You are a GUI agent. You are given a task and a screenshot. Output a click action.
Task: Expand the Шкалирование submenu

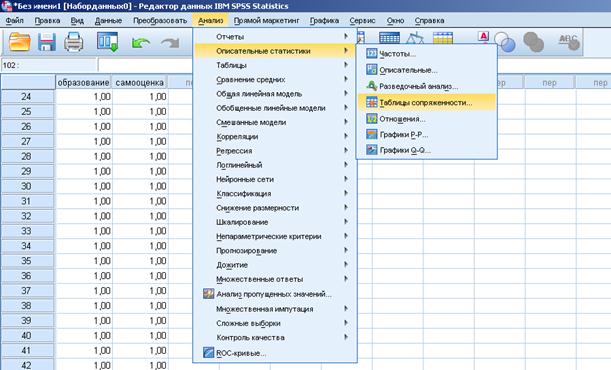pos(275,222)
